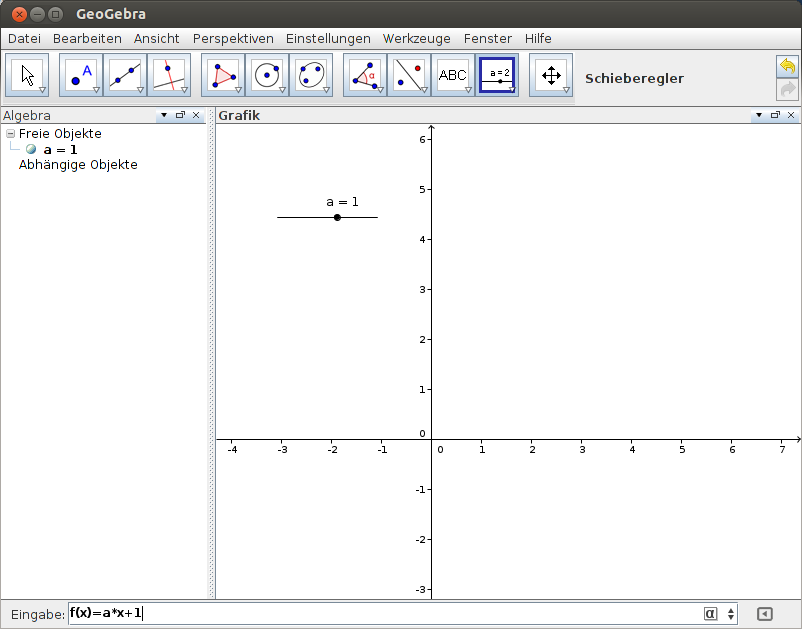
Task: Click the input help arrow at bottom right
Action: click(x=766, y=614)
